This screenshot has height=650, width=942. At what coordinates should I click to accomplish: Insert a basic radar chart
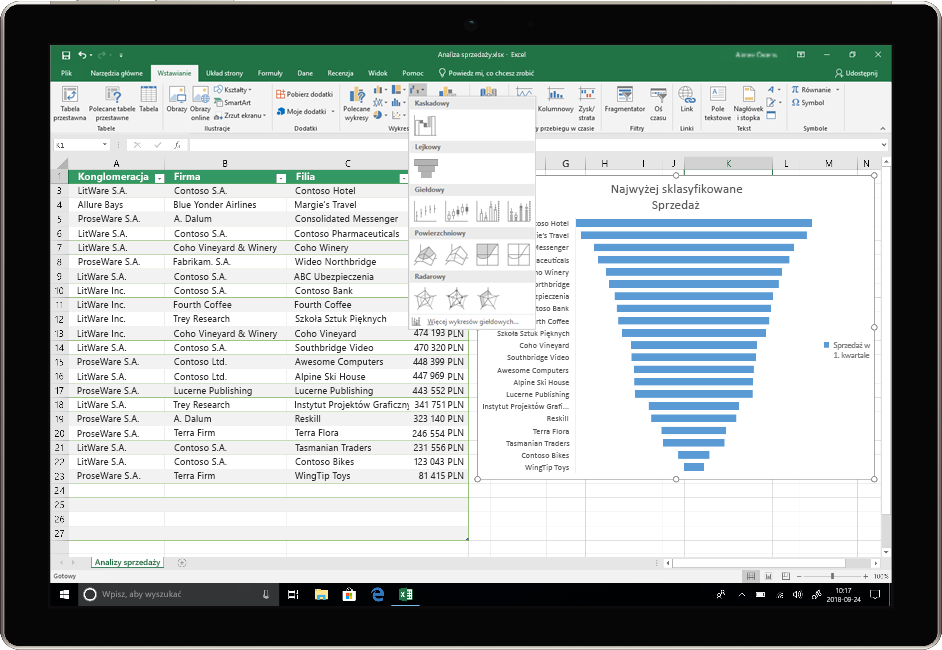pyautogui.click(x=425, y=298)
